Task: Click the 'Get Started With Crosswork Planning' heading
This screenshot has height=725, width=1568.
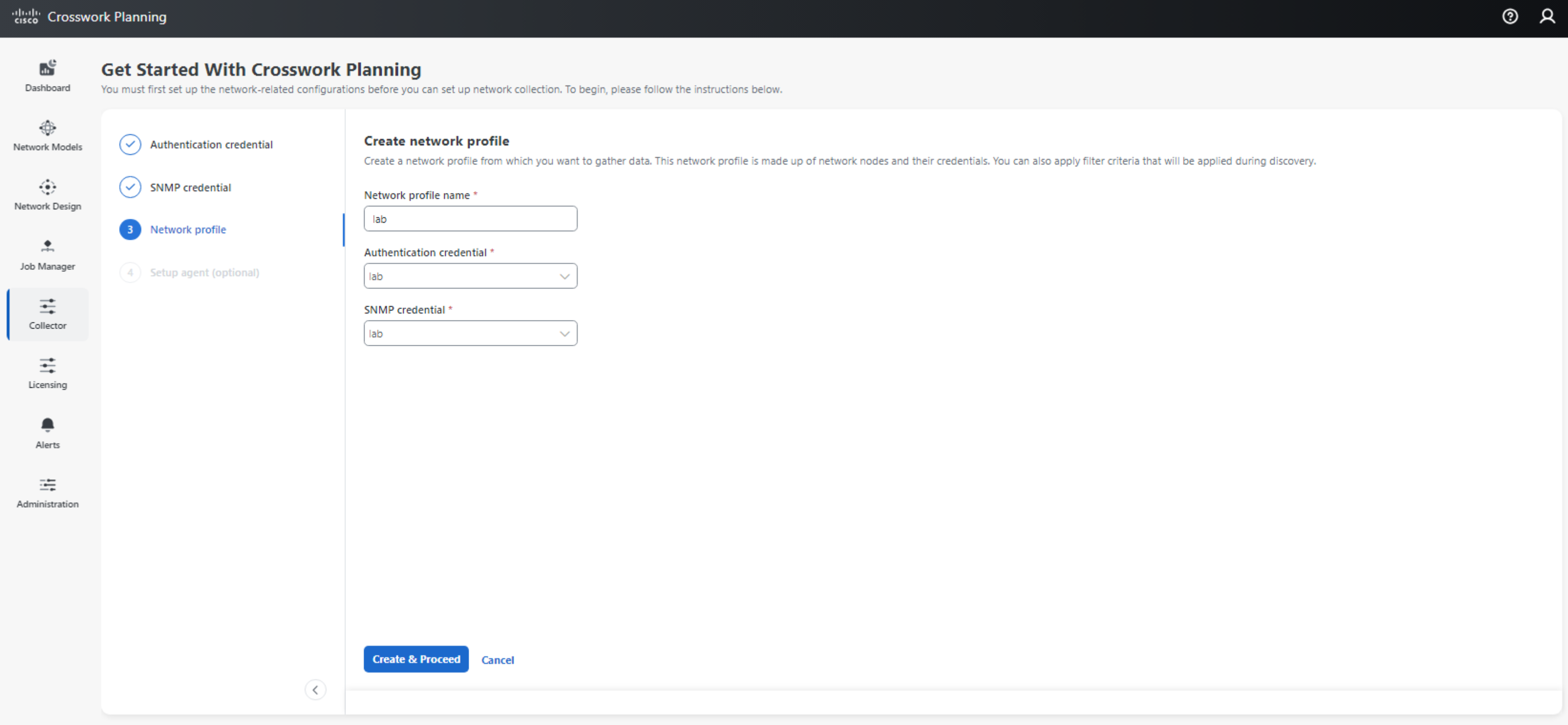Action: [x=261, y=69]
